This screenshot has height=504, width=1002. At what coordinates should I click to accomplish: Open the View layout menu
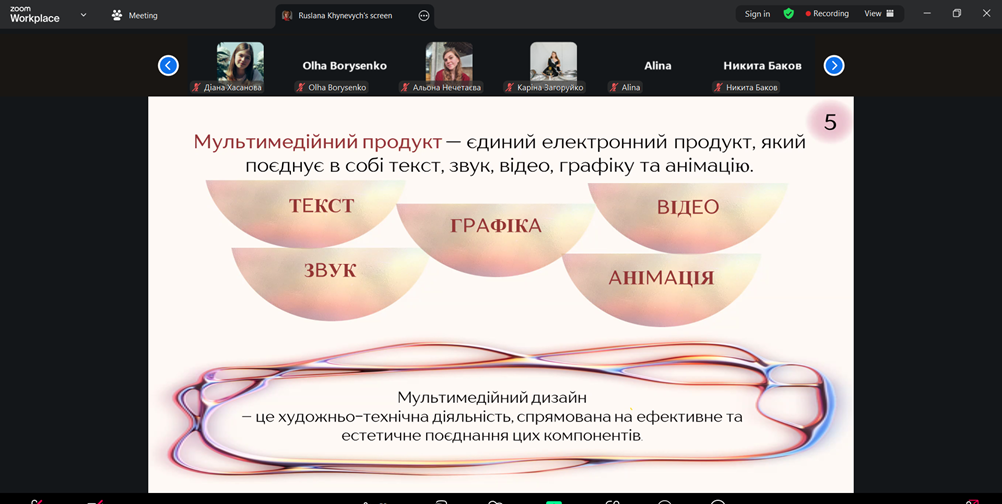[x=879, y=14]
